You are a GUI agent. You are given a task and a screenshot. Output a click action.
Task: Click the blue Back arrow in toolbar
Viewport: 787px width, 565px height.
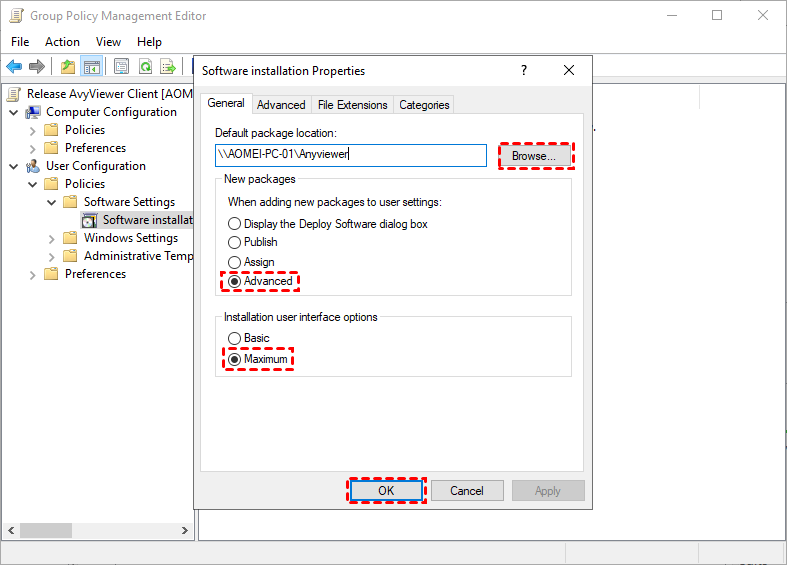coord(14,66)
